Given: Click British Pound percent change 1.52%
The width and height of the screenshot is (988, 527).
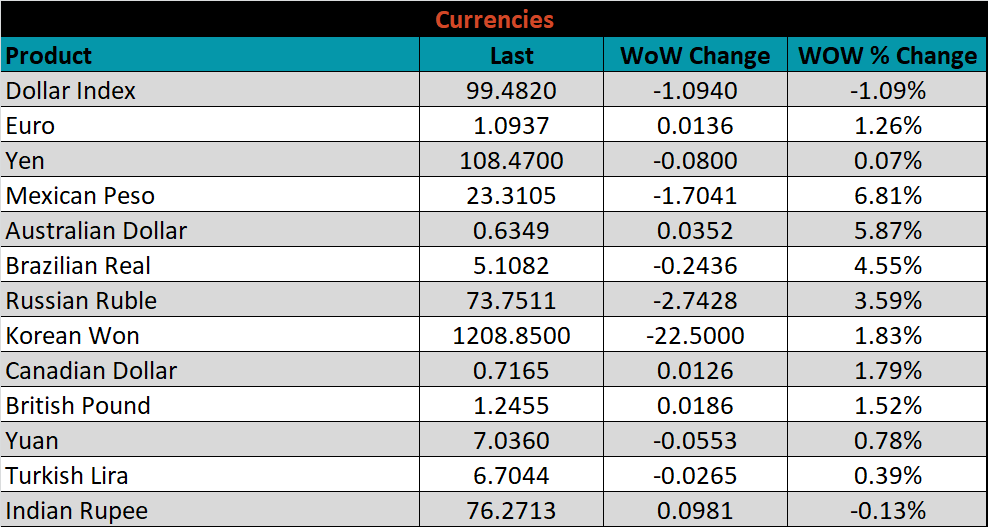Looking at the screenshot, I should [x=887, y=405].
